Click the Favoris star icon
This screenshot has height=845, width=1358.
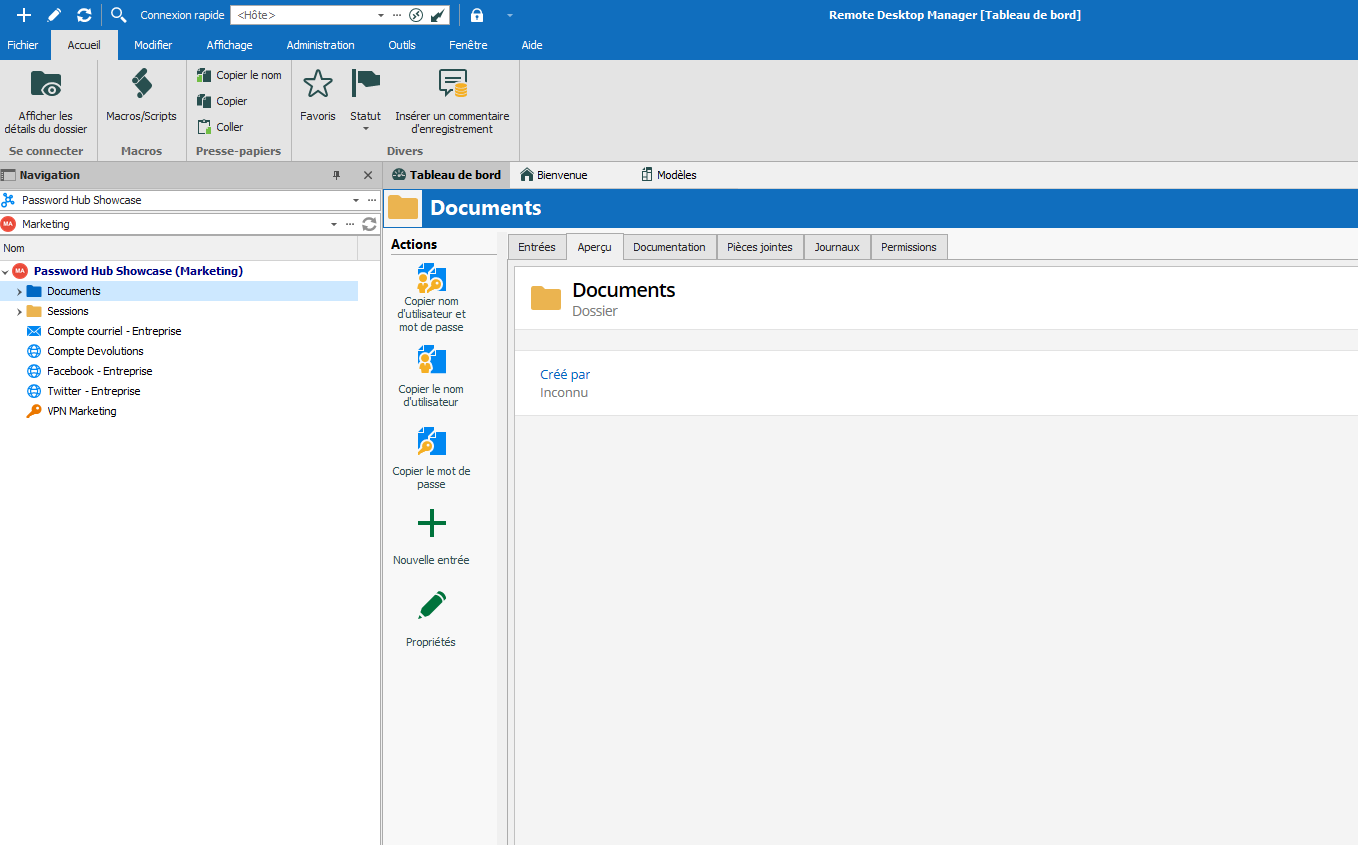317,85
